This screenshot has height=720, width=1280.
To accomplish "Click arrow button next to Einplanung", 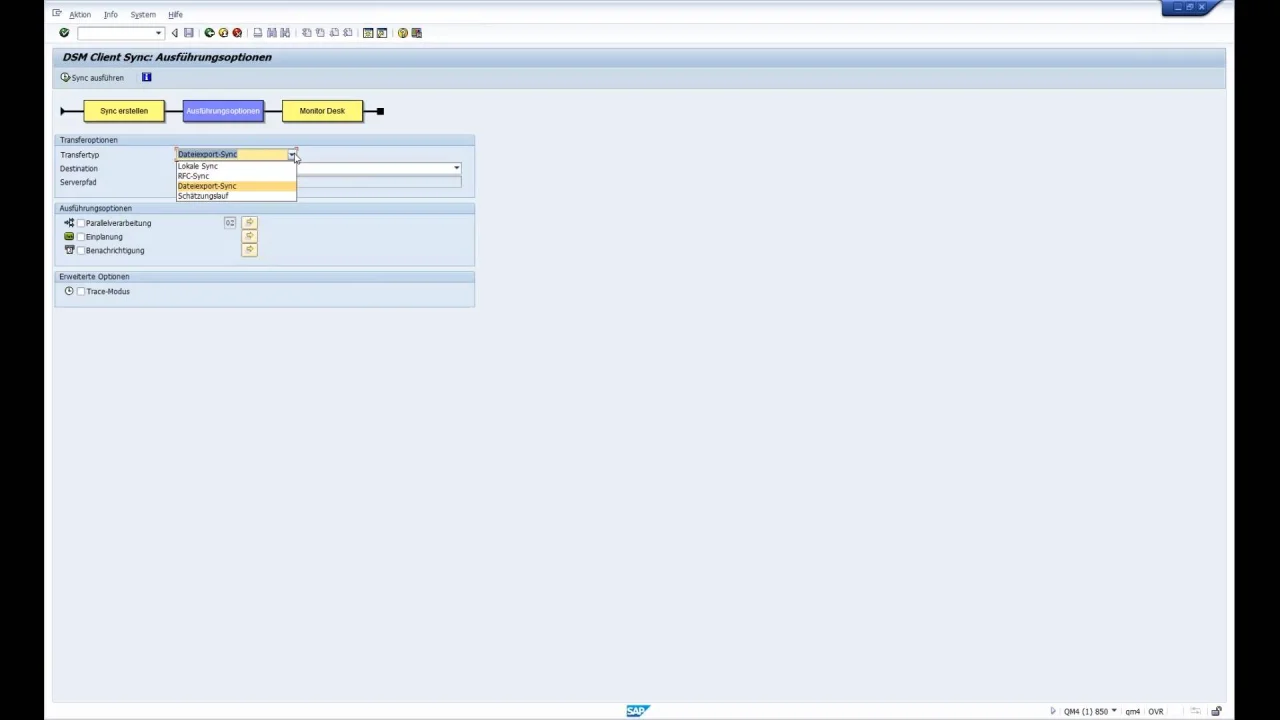I will point(249,237).
